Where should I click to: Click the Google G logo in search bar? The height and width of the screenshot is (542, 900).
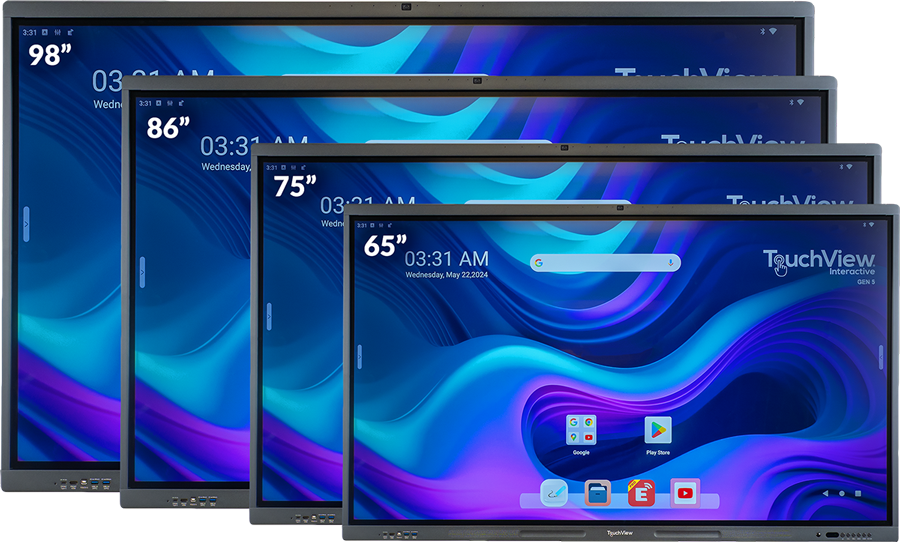(x=538, y=263)
